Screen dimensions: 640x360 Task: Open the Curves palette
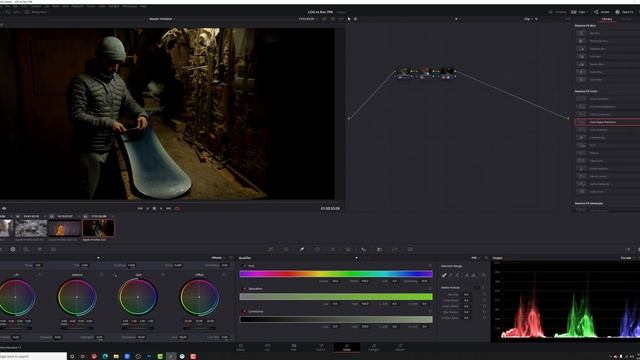pyautogui.click(x=271, y=249)
